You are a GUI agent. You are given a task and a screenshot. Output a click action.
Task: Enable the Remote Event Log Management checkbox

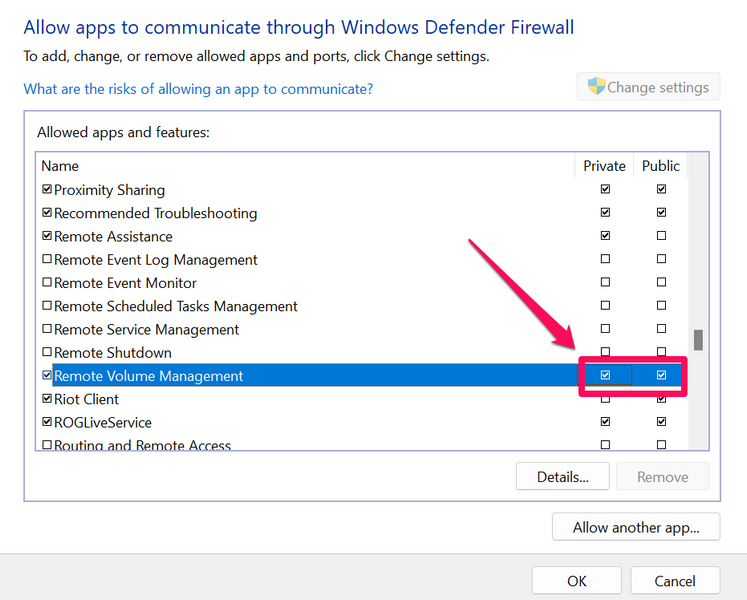coord(46,260)
